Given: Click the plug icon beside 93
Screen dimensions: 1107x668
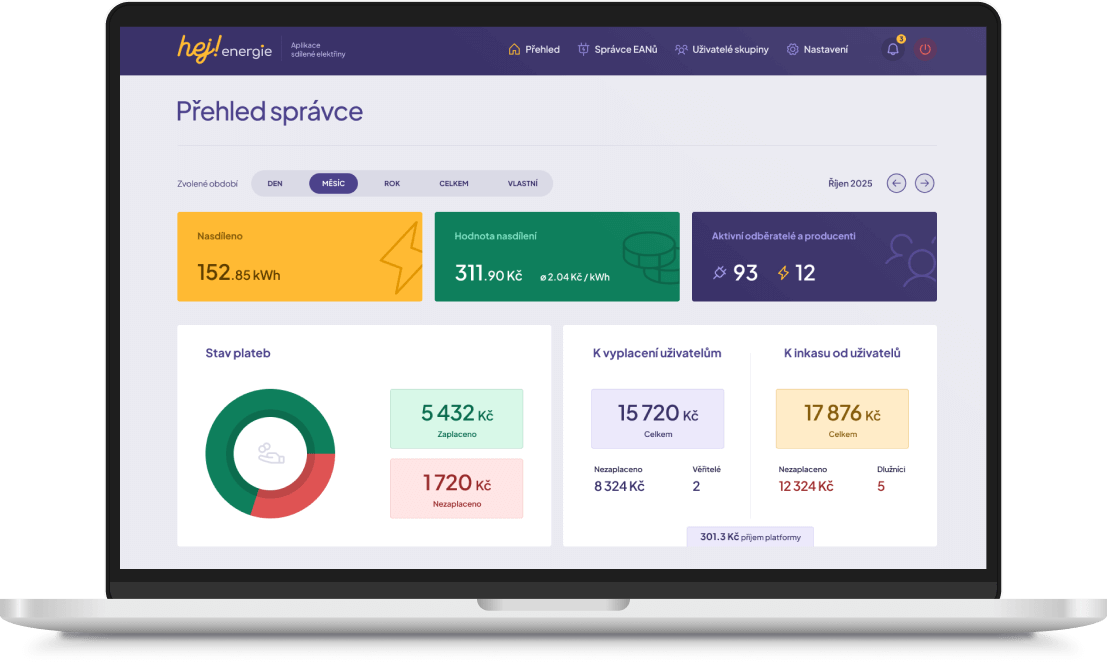Looking at the screenshot, I should coord(719,273).
